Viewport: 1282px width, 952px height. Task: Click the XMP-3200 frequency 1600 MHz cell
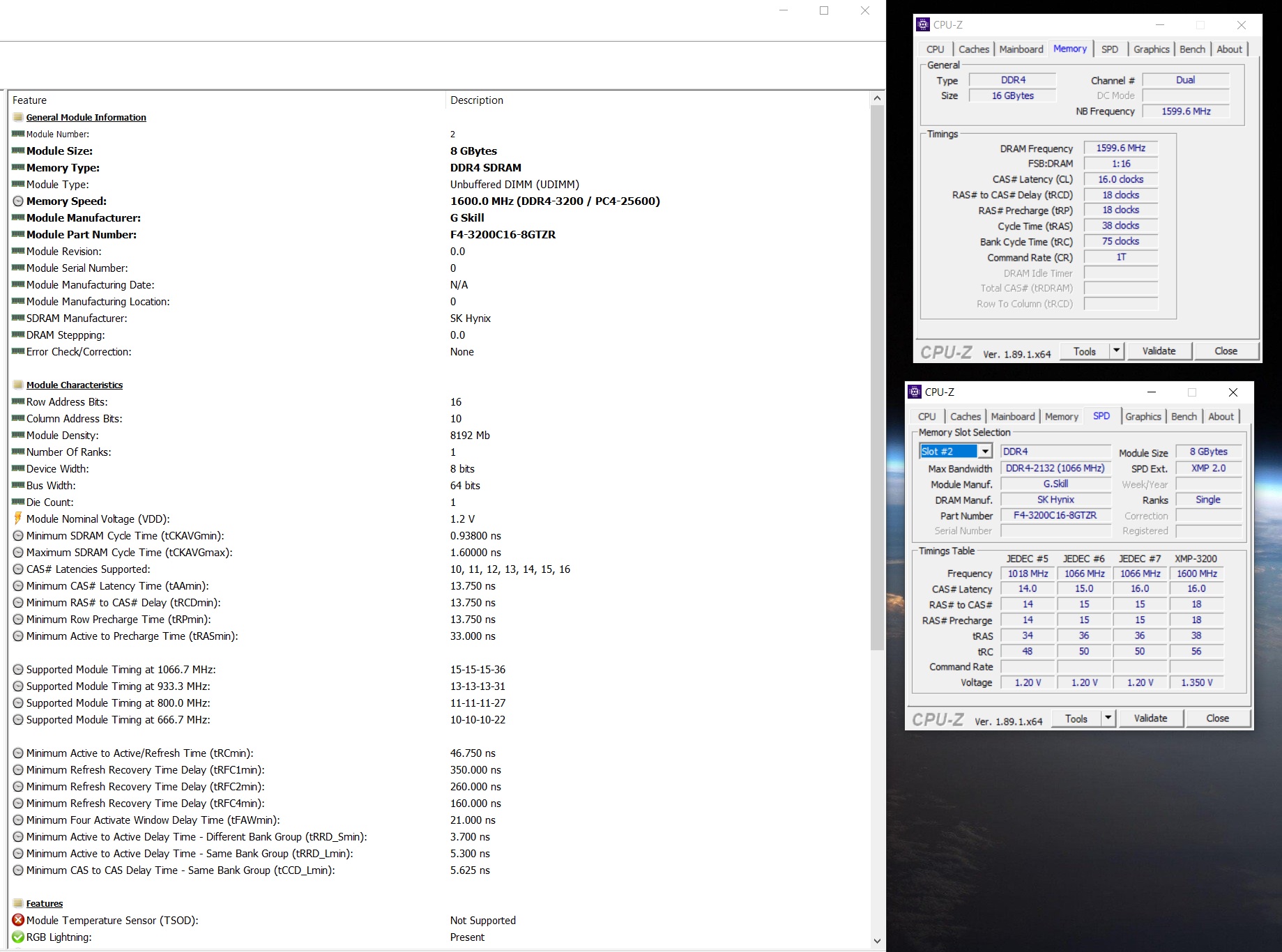coord(1197,574)
